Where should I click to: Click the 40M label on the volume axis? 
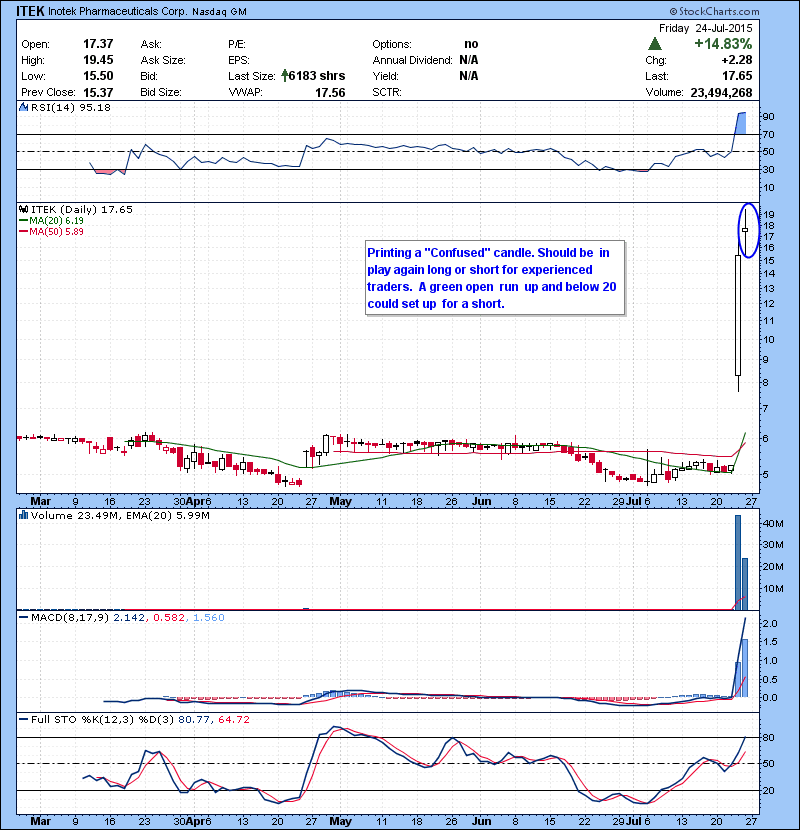coord(773,524)
